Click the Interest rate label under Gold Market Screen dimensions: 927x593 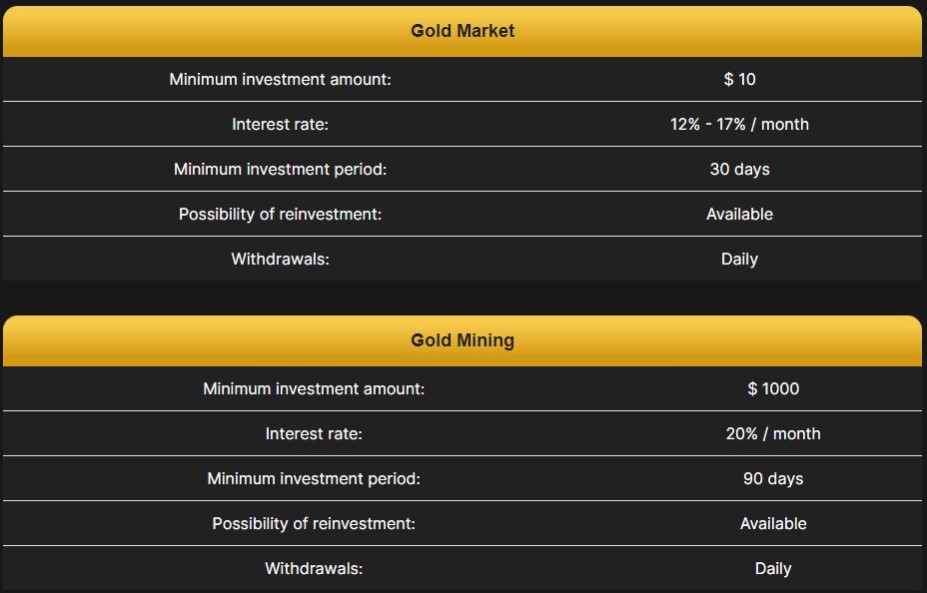280,124
